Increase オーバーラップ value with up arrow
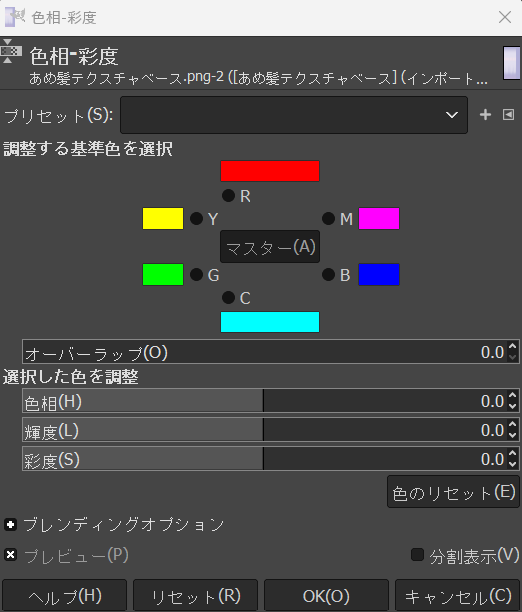This screenshot has height=612, width=522. click(513, 347)
